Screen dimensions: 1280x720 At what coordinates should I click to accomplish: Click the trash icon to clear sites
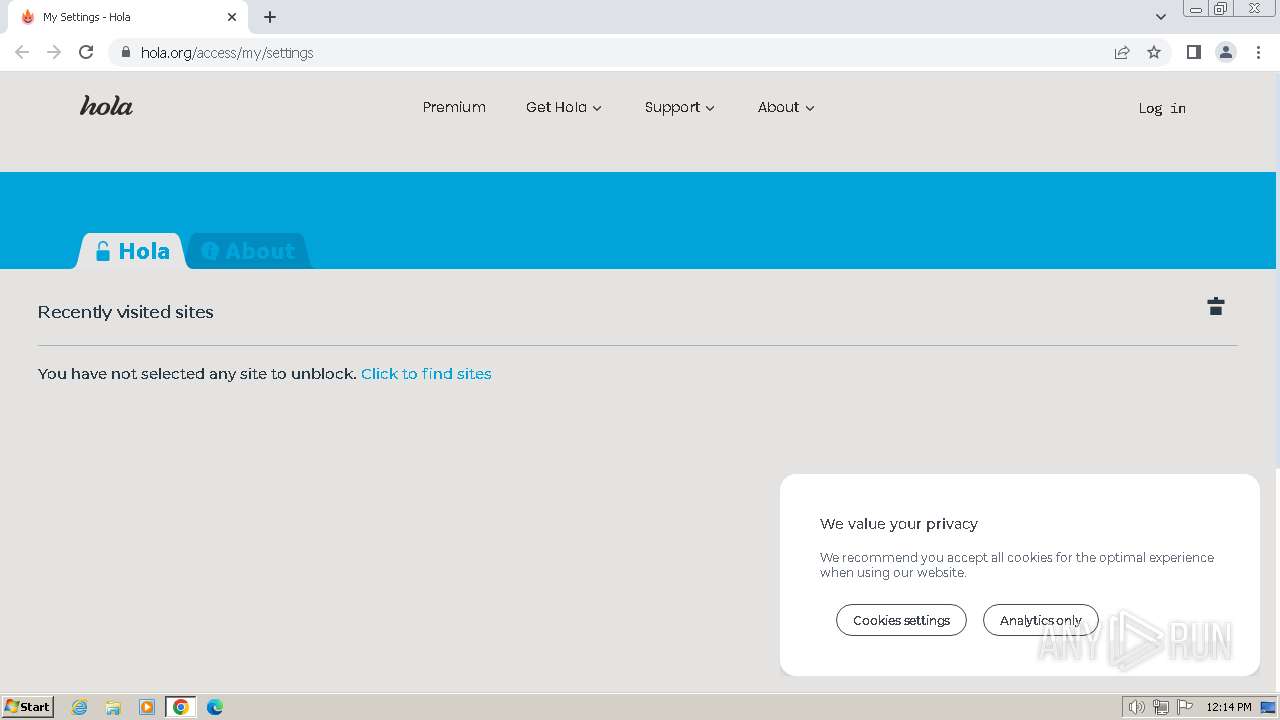pos(1216,306)
